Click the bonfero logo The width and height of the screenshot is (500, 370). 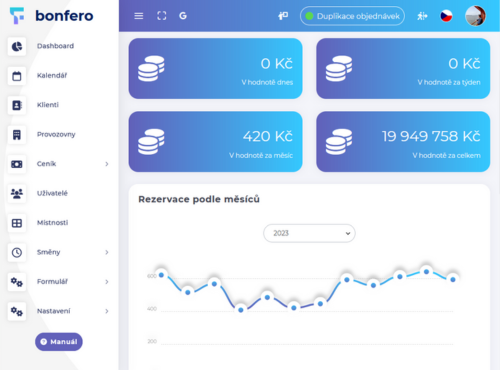pyautogui.click(x=51, y=16)
